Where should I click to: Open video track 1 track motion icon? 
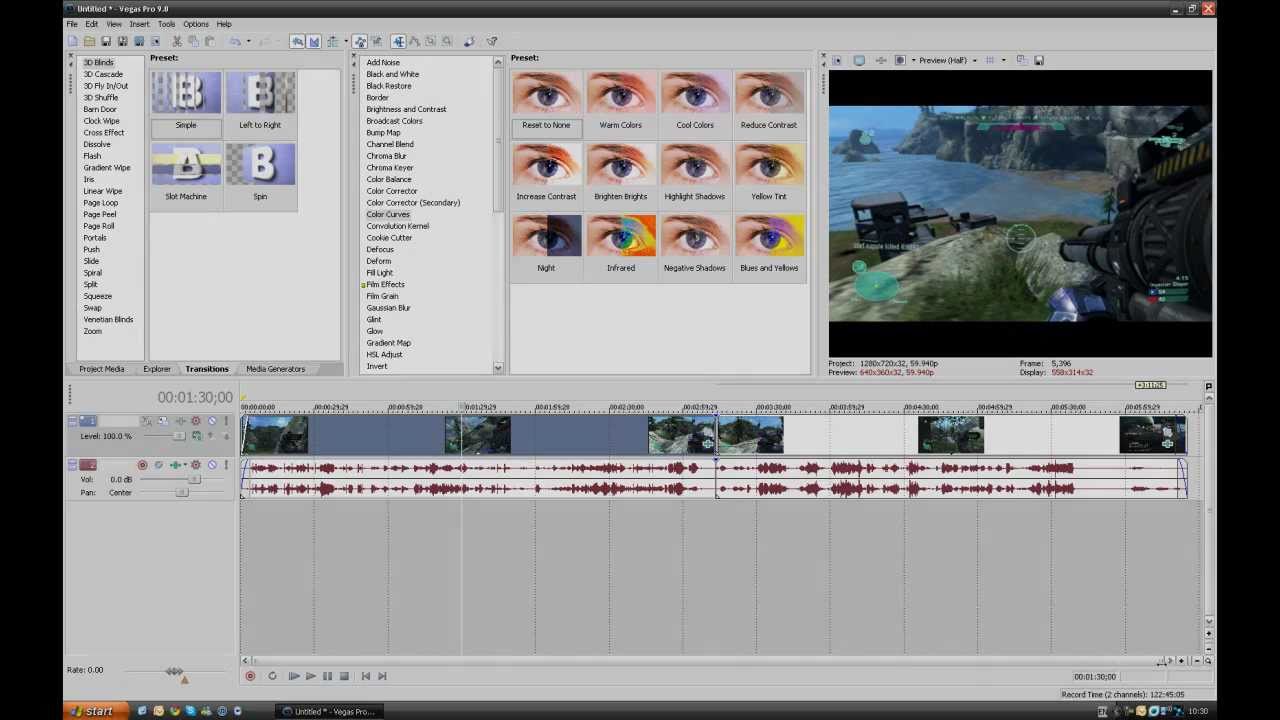tap(163, 421)
